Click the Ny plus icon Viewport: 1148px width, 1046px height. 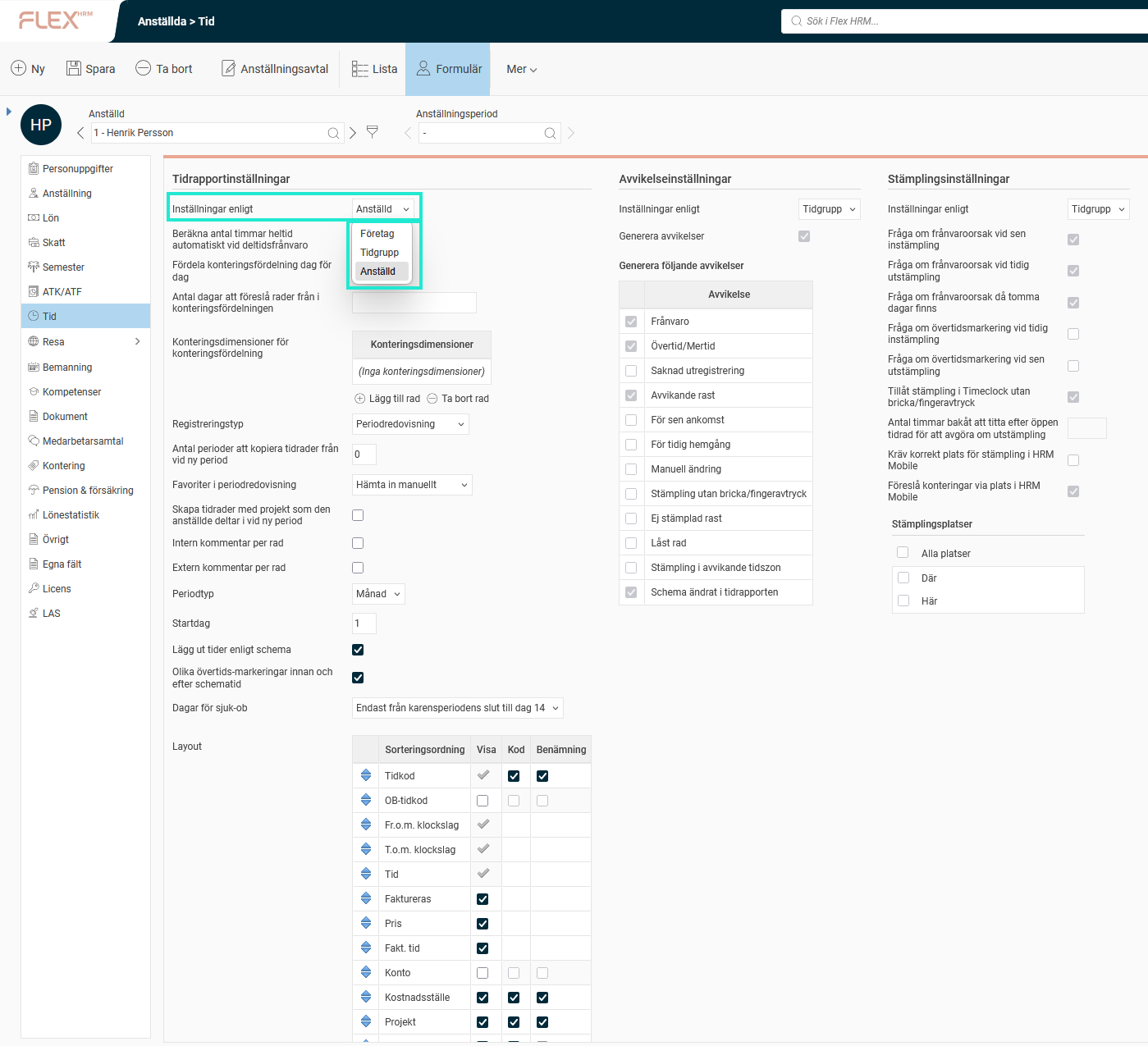click(18, 69)
